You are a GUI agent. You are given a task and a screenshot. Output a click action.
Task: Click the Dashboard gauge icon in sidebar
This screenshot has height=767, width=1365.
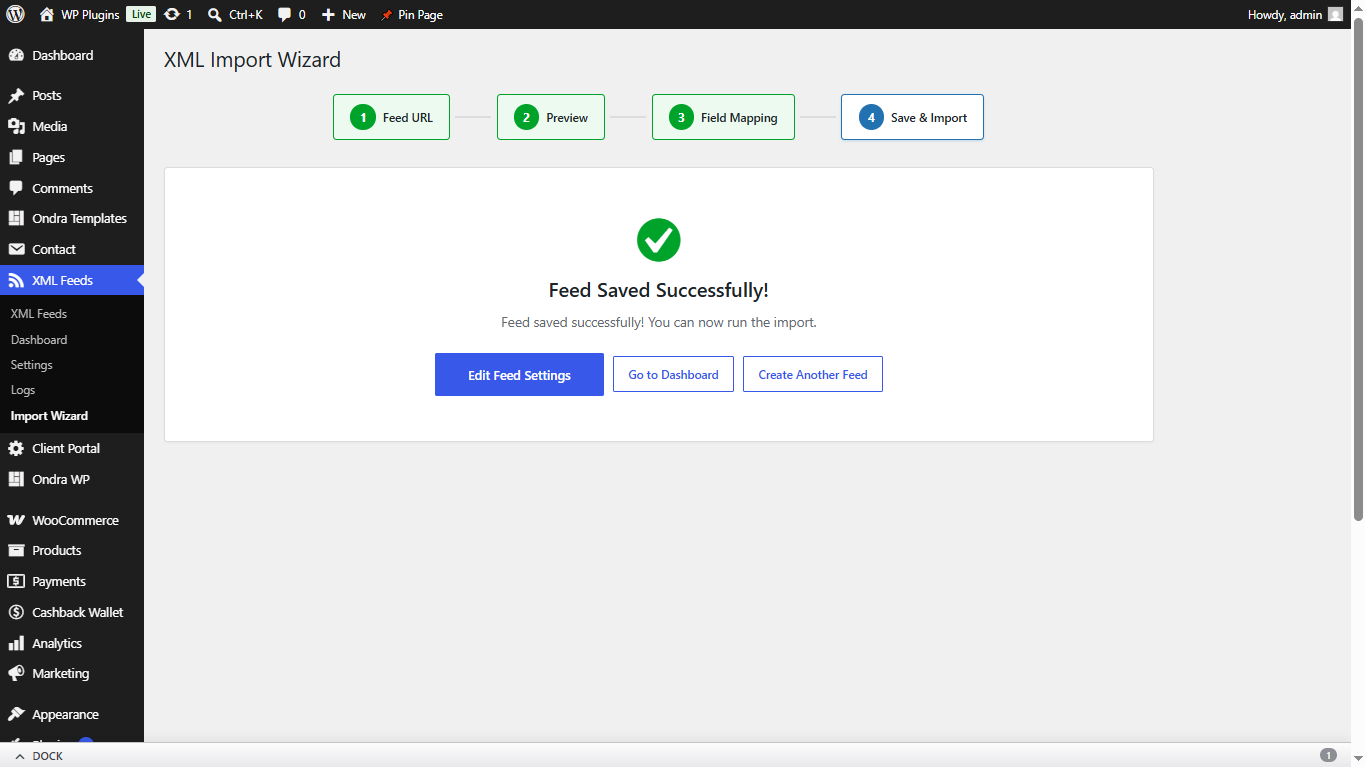pos(16,55)
